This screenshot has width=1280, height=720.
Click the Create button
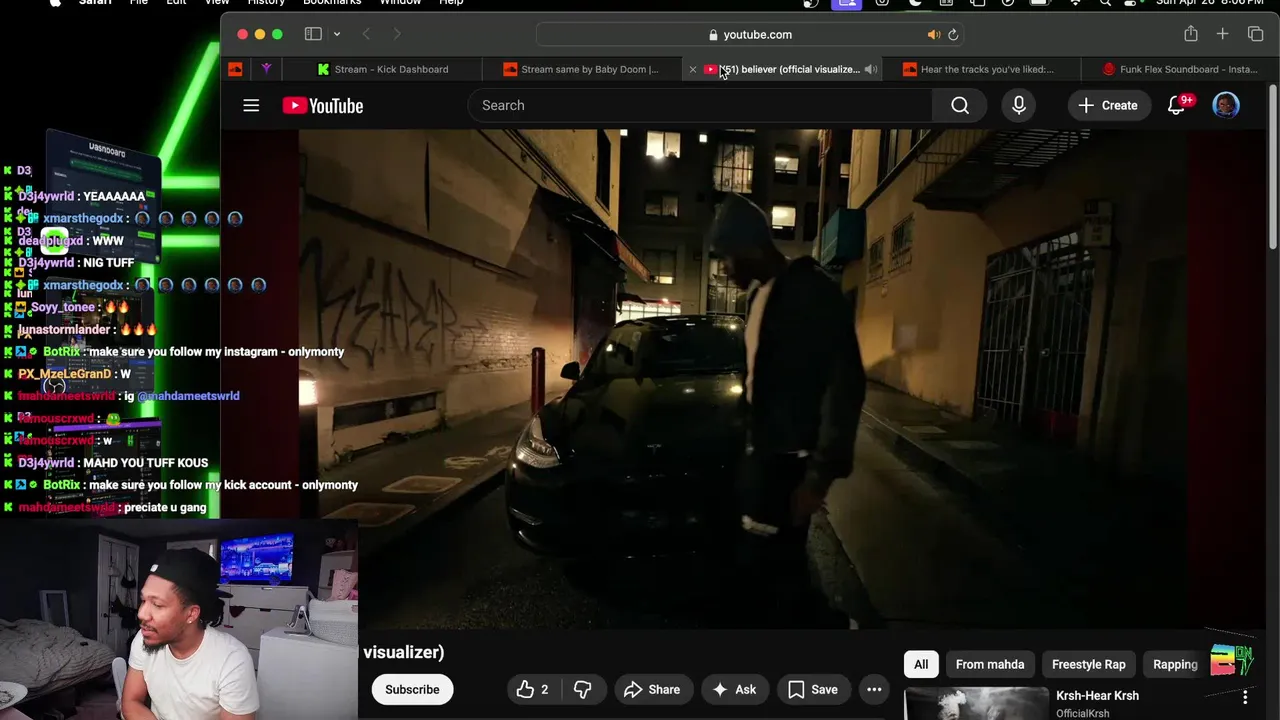(1108, 105)
